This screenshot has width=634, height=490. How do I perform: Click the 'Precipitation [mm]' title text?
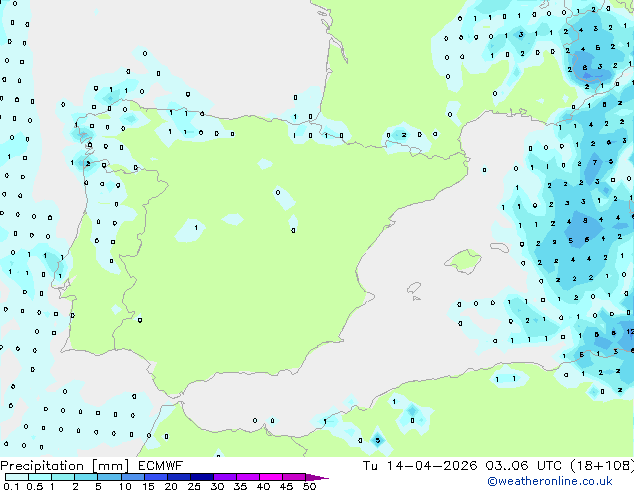click(65, 466)
